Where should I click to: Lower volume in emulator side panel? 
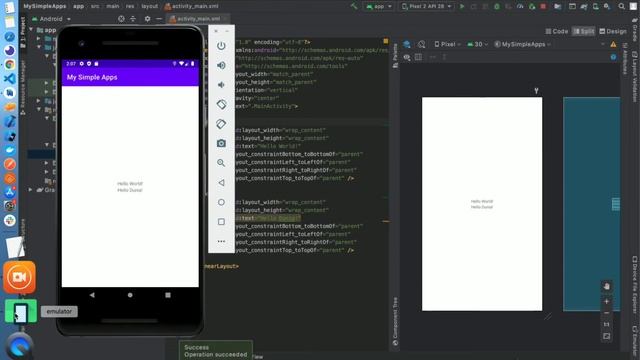pyautogui.click(x=221, y=85)
